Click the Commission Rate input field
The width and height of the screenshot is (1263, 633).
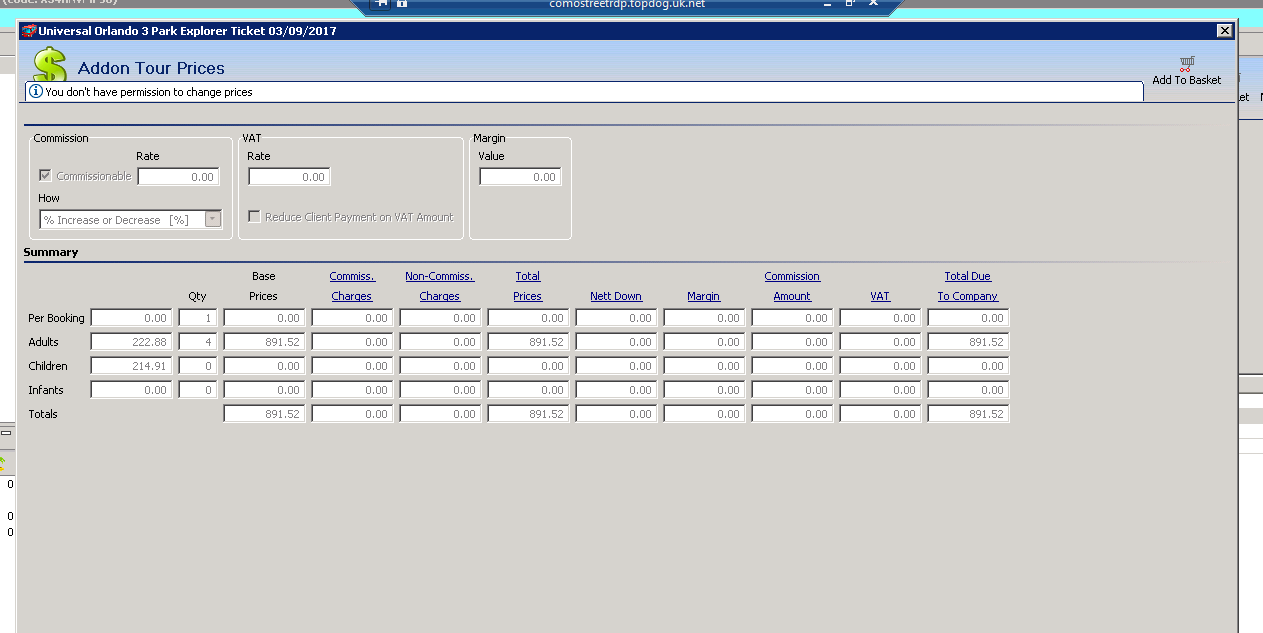coord(178,177)
